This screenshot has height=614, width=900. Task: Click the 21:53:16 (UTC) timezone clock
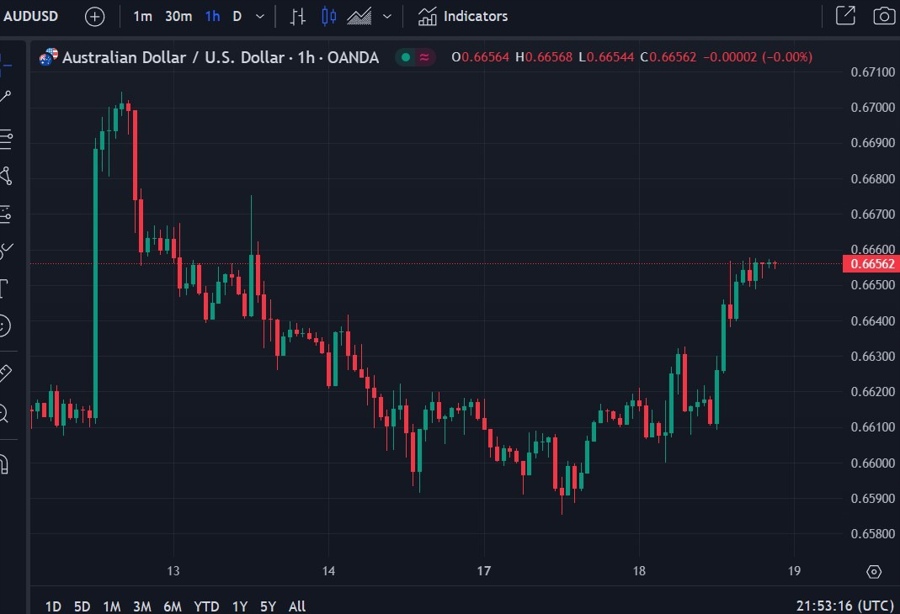[845, 606]
